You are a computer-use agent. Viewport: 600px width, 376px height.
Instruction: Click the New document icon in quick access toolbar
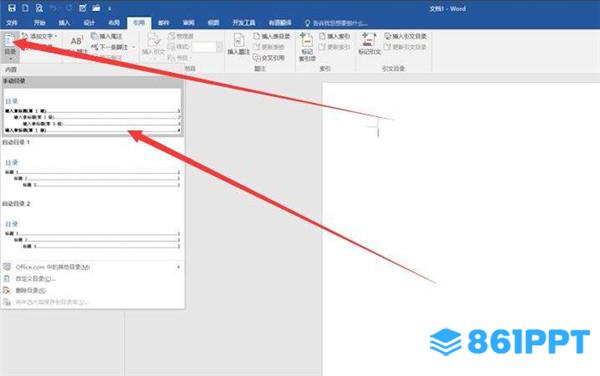coord(25,8)
